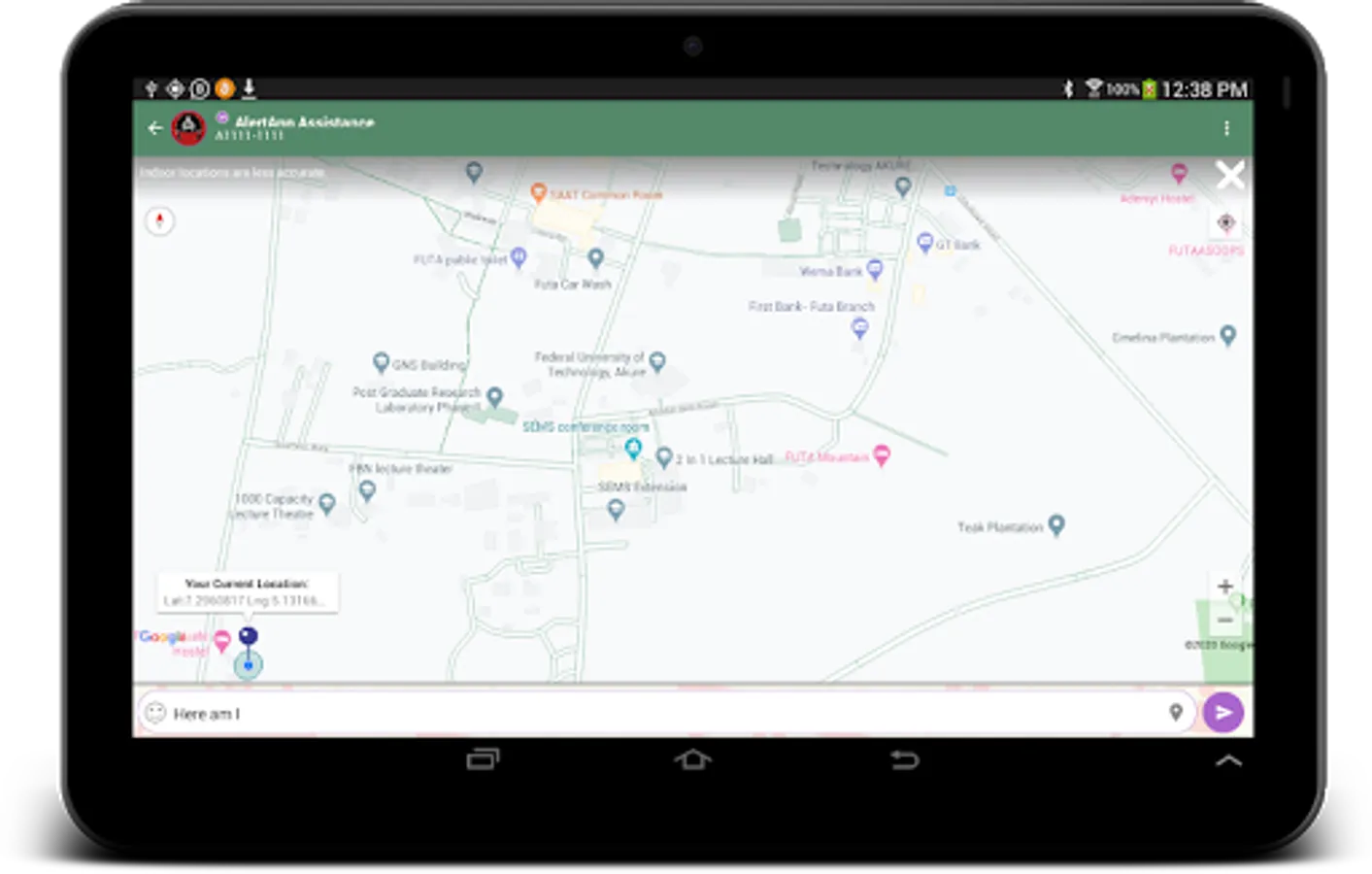
Task: Focus the 'Here am I' message field
Action: coord(665,713)
